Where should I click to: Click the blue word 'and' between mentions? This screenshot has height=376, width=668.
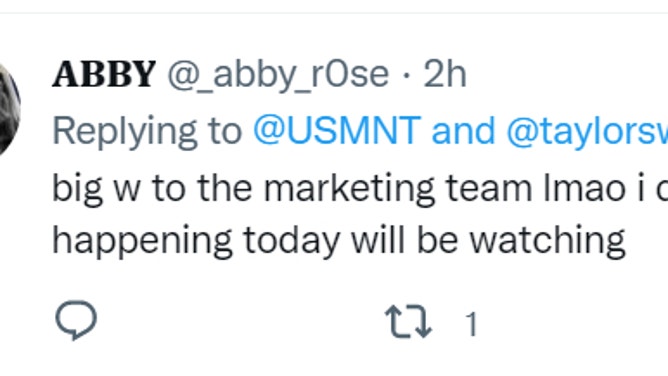(x=463, y=130)
